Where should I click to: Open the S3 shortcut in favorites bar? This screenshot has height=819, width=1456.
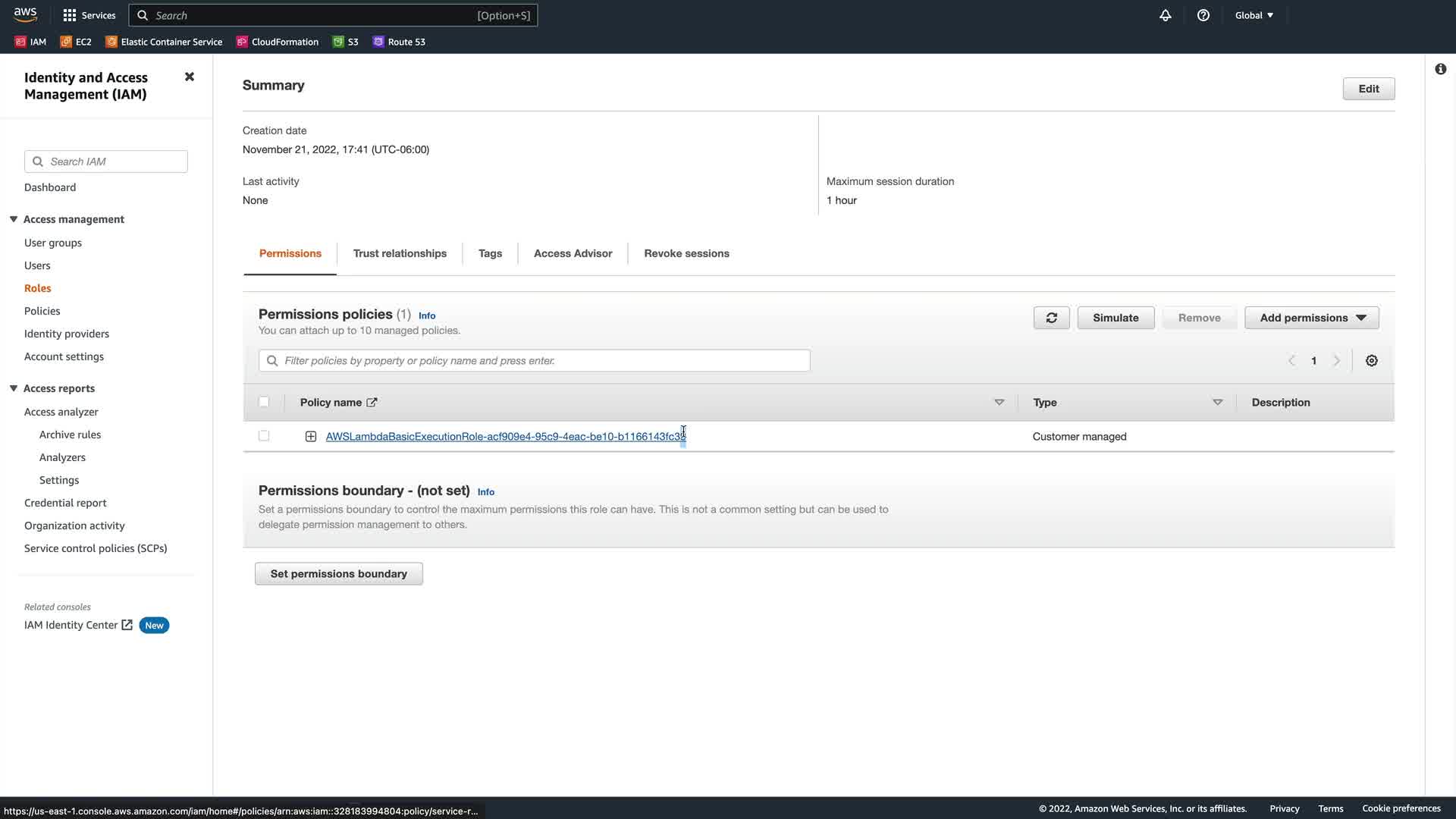(x=346, y=42)
